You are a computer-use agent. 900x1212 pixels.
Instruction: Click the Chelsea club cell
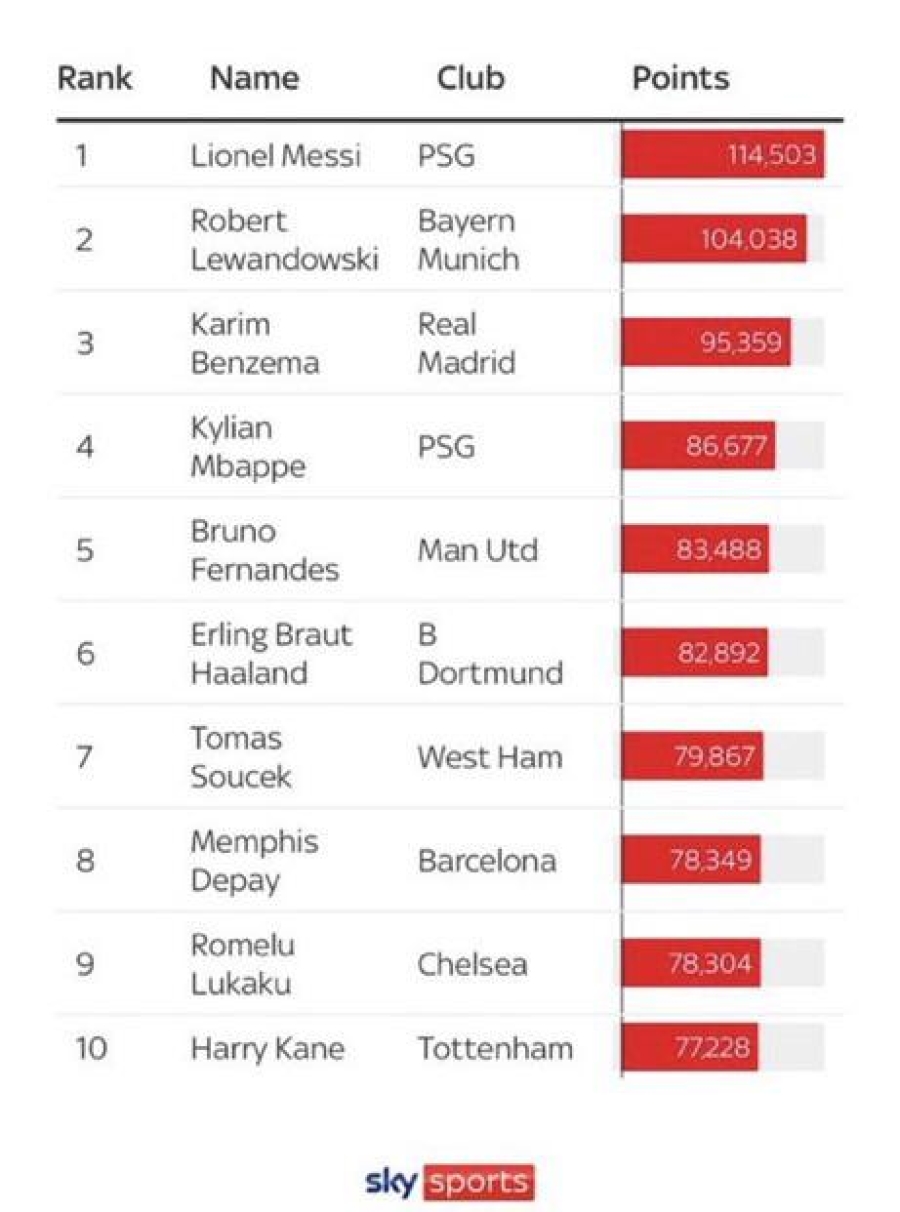pos(473,965)
